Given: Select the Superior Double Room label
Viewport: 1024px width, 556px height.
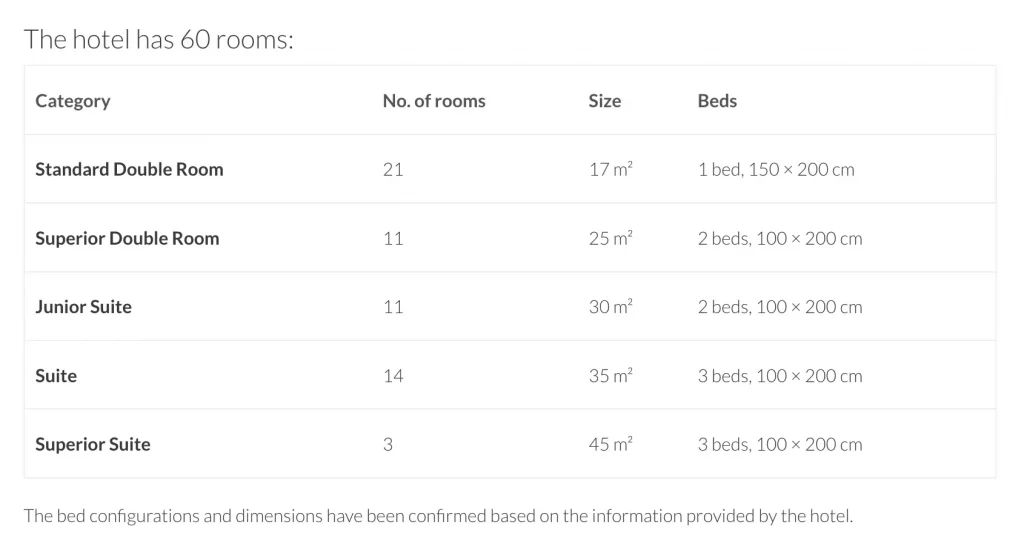Looking at the screenshot, I should point(127,238).
